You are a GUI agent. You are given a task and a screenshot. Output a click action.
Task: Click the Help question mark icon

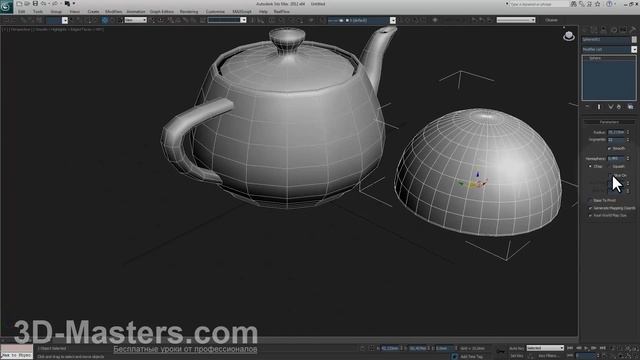pos(609,4)
